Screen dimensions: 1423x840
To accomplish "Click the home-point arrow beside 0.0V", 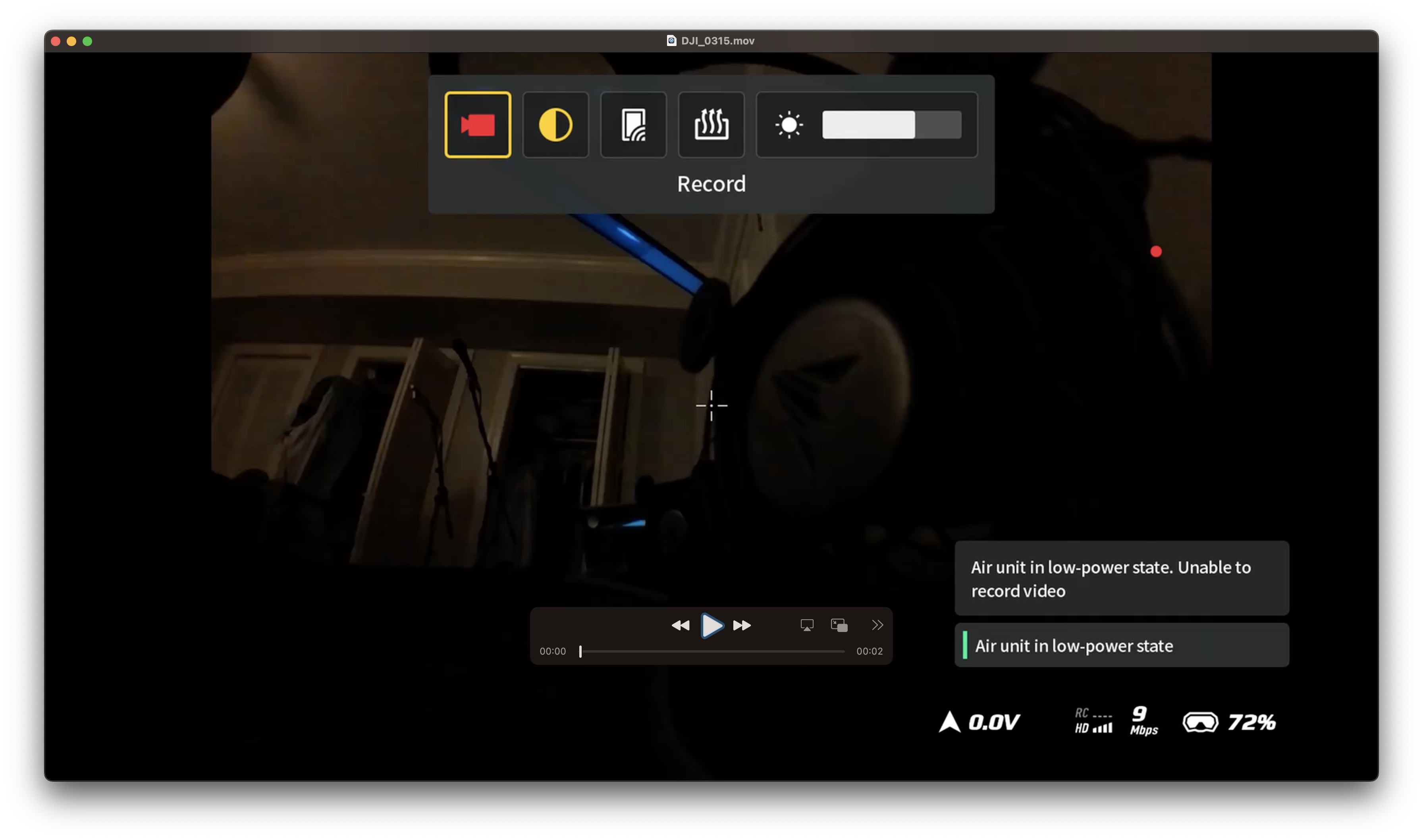I will (951, 722).
